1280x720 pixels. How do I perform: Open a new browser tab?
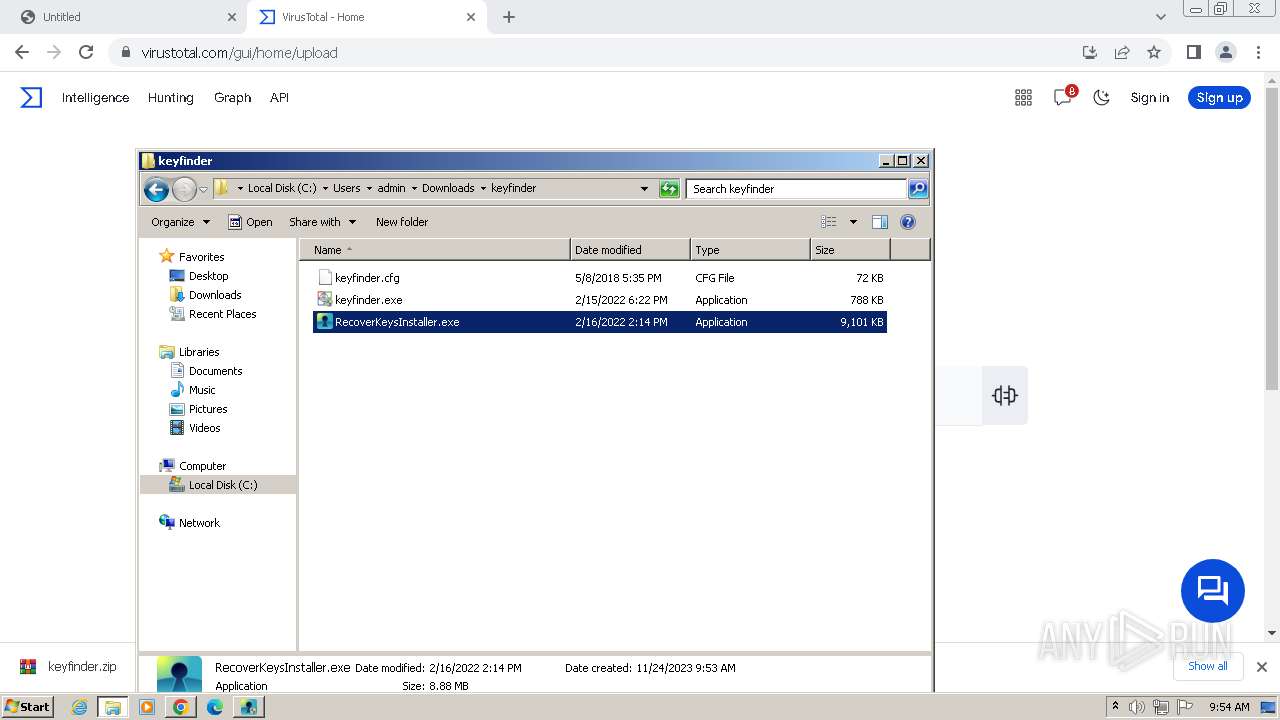pyautogui.click(x=509, y=17)
